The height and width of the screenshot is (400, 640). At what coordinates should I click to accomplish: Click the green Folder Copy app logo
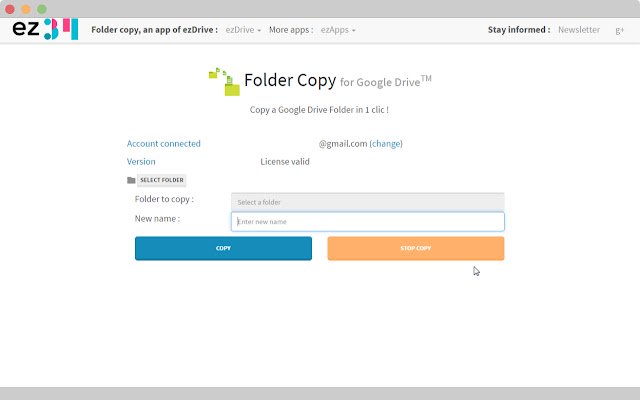click(224, 82)
